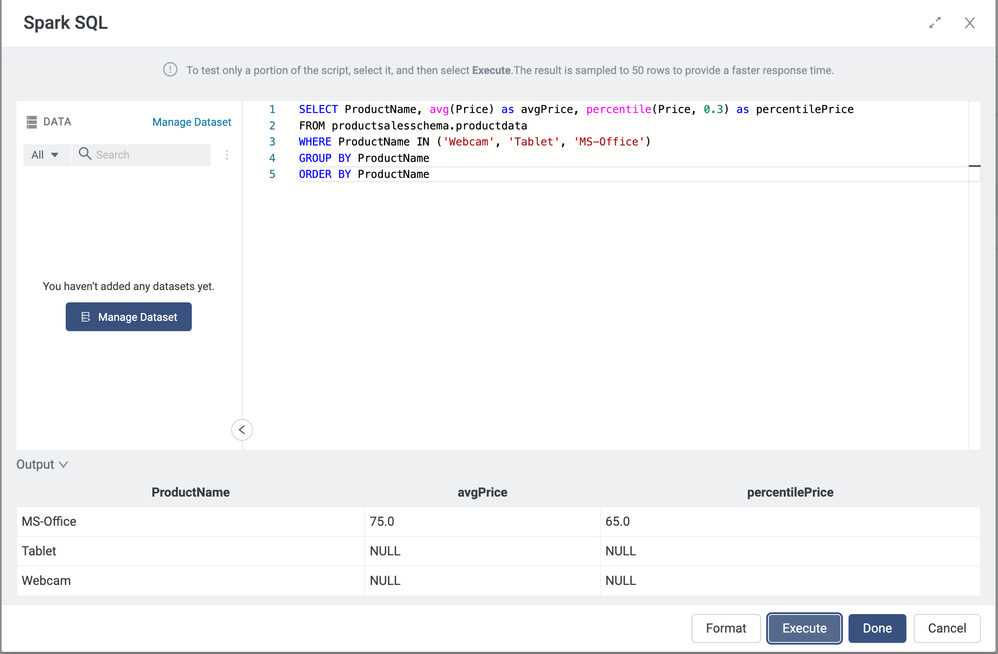The width and height of the screenshot is (998, 654).
Task: Collapse the data panel with the chevron
Action: tap(242, 430)
